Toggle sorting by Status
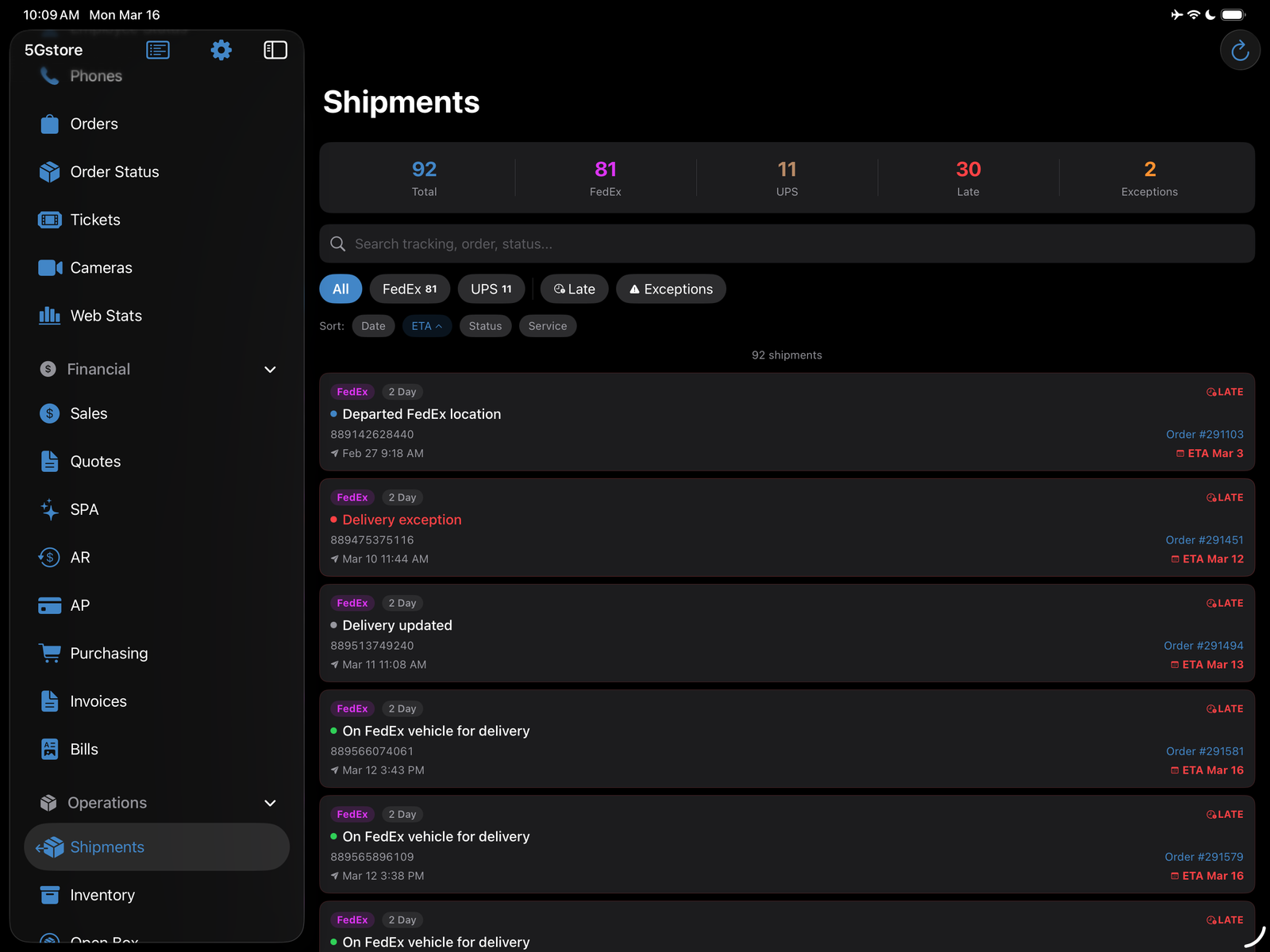The height and width of the screenshot is (952, 1270). point(485,325)
